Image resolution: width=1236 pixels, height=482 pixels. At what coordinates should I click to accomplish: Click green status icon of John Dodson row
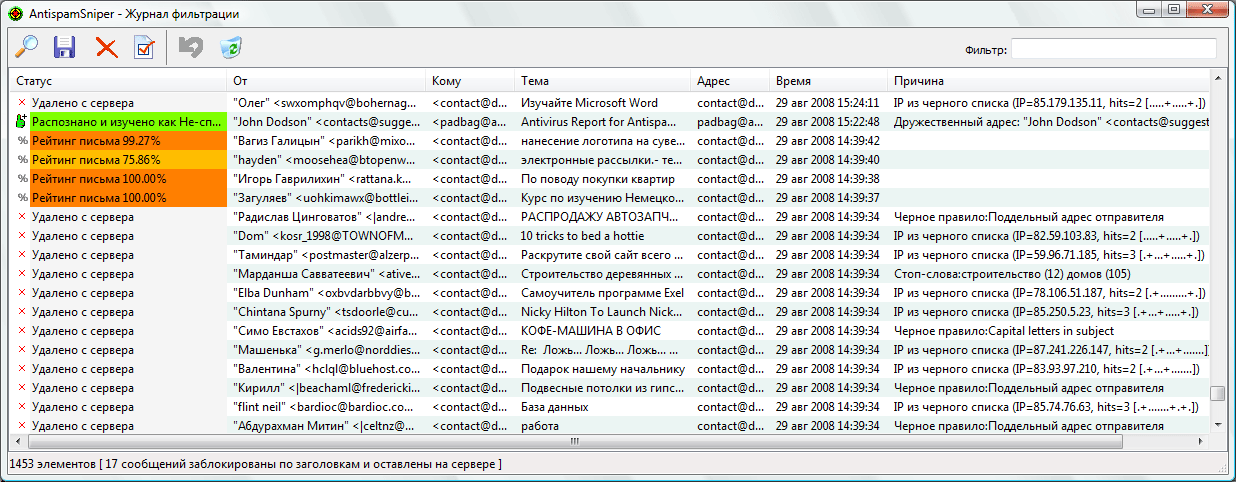[x=21, y=121]
